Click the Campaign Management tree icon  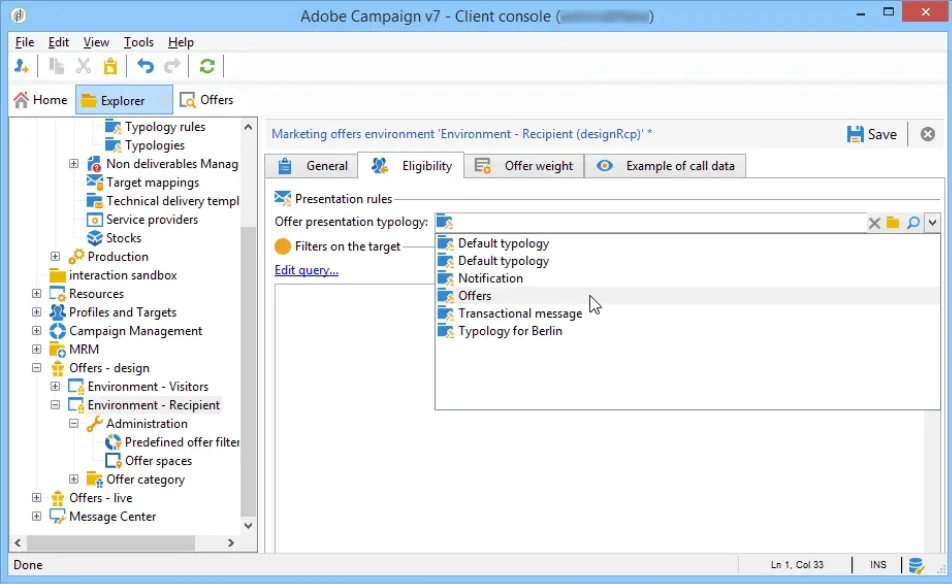[x=58, y=331]
